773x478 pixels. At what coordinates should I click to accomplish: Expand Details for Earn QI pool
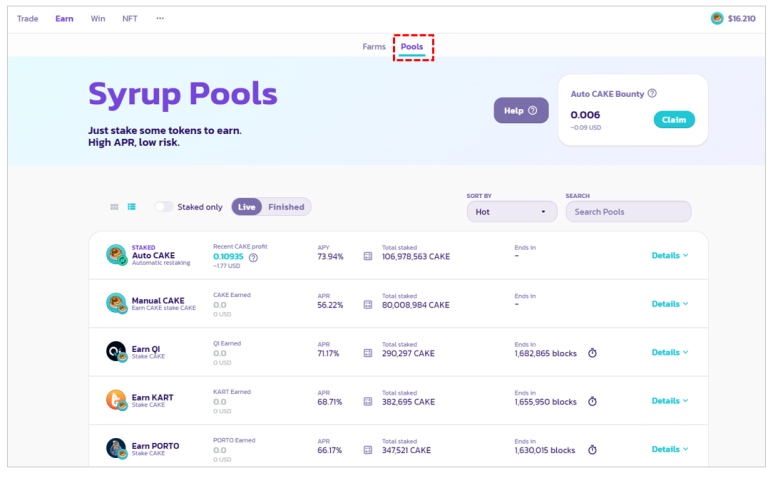pos(670,352)
